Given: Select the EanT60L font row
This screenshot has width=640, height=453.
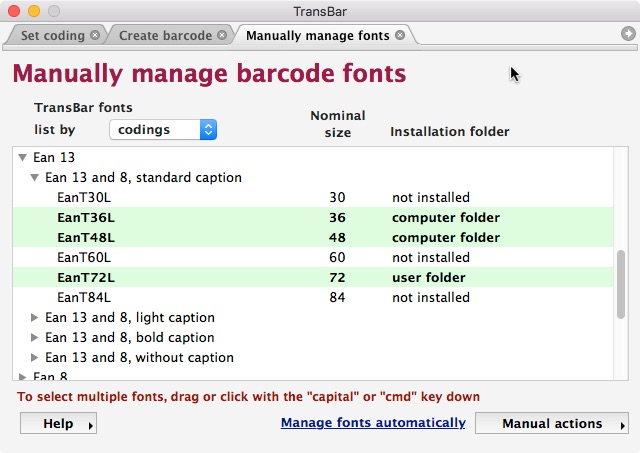Looking at the screenshot, I should coord(313,257).
